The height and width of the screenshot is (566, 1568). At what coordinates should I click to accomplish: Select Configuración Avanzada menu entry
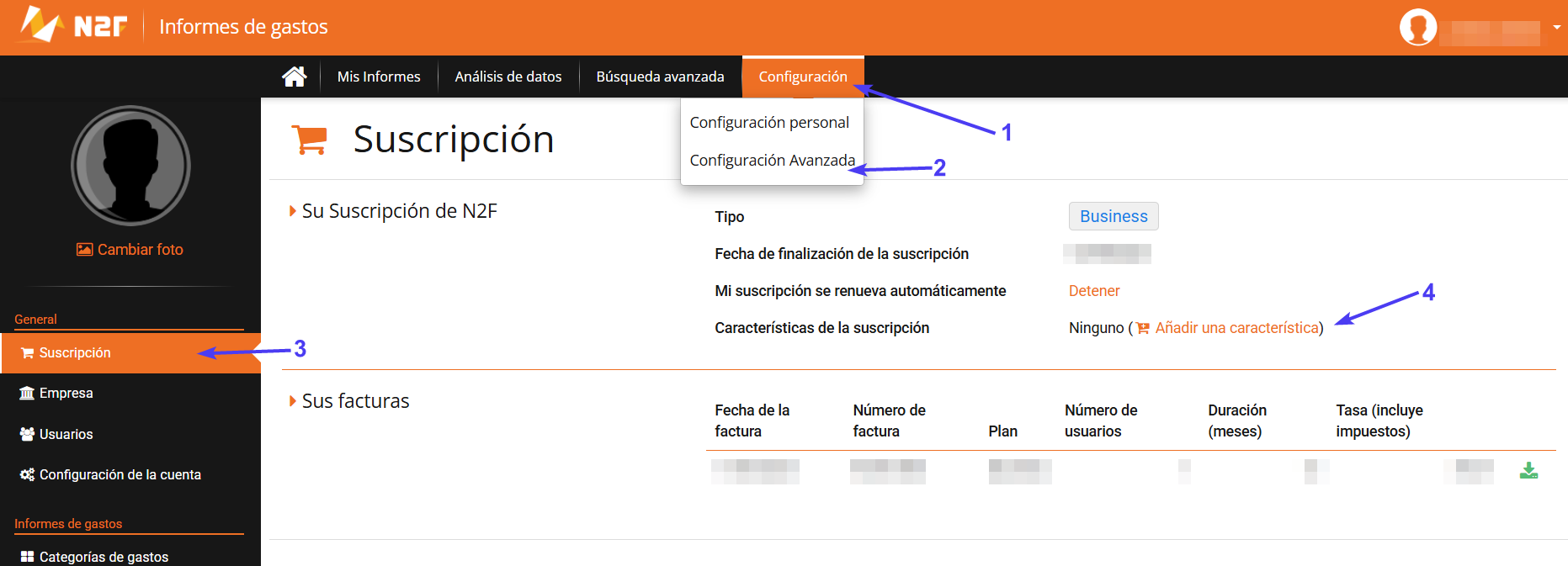773,161
